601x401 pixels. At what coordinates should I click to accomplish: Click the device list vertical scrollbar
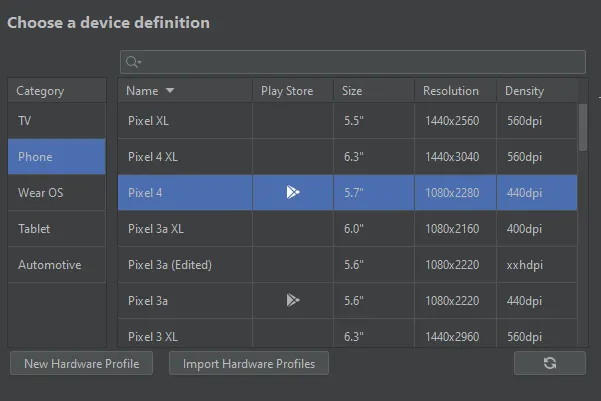pyautogui.click(x=583, y=125)
